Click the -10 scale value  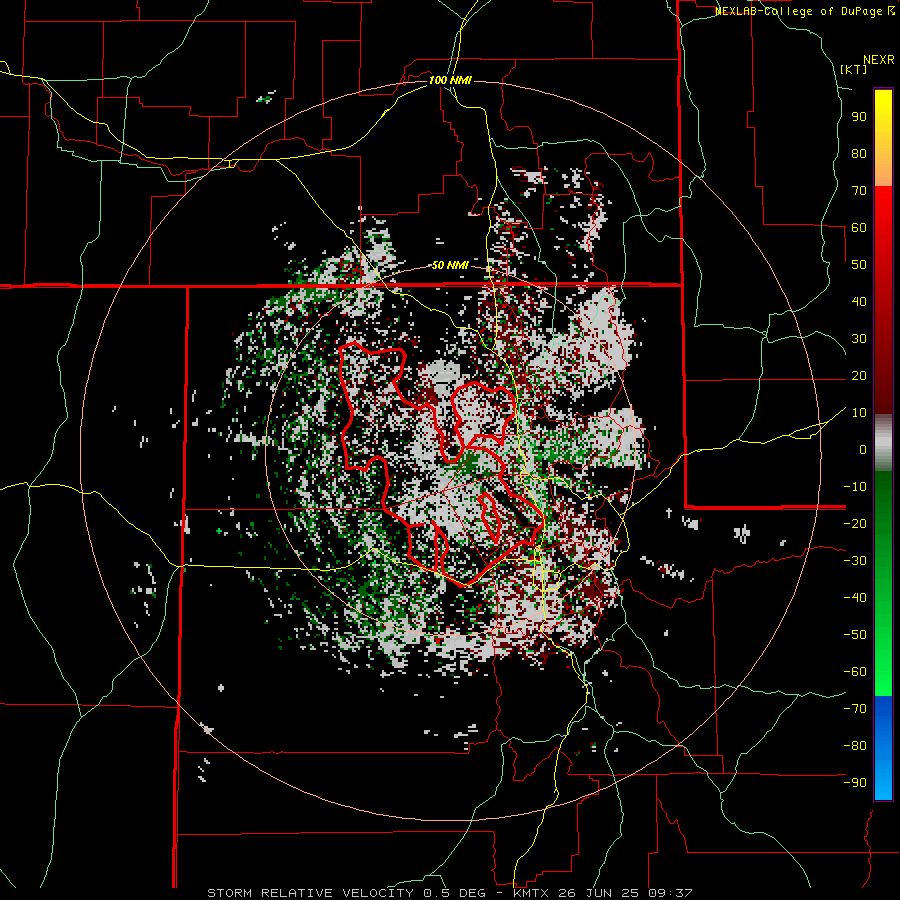(855, 487)
